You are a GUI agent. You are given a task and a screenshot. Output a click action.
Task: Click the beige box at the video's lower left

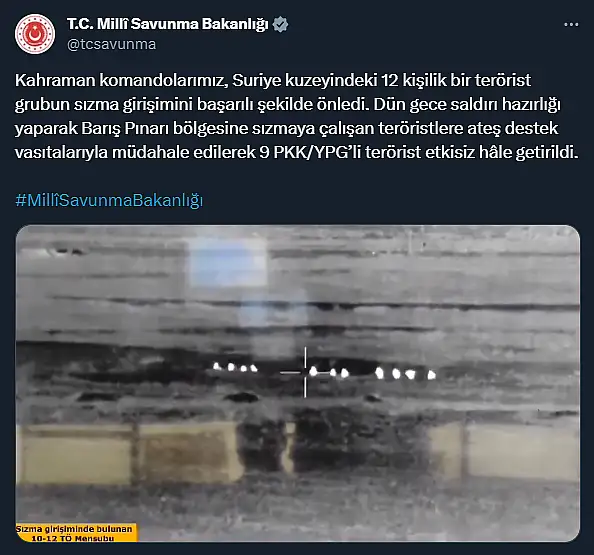[x=76, y=453]
